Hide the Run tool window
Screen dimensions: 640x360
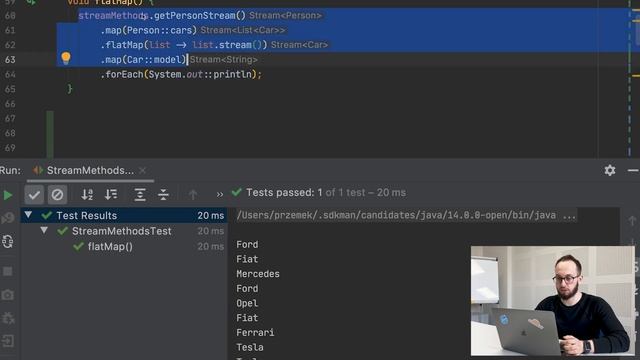tap(633, 171)
